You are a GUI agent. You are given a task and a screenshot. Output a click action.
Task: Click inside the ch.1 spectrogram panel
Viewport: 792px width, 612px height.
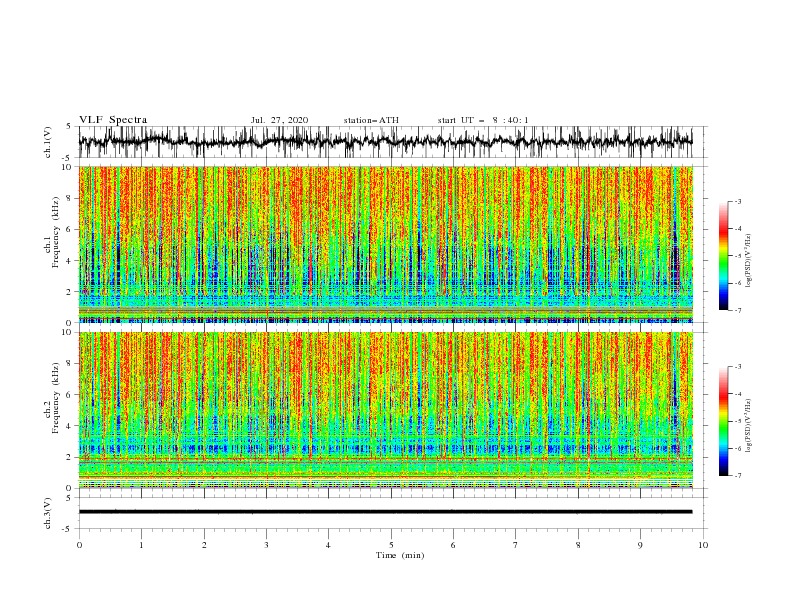click(386, 244)
